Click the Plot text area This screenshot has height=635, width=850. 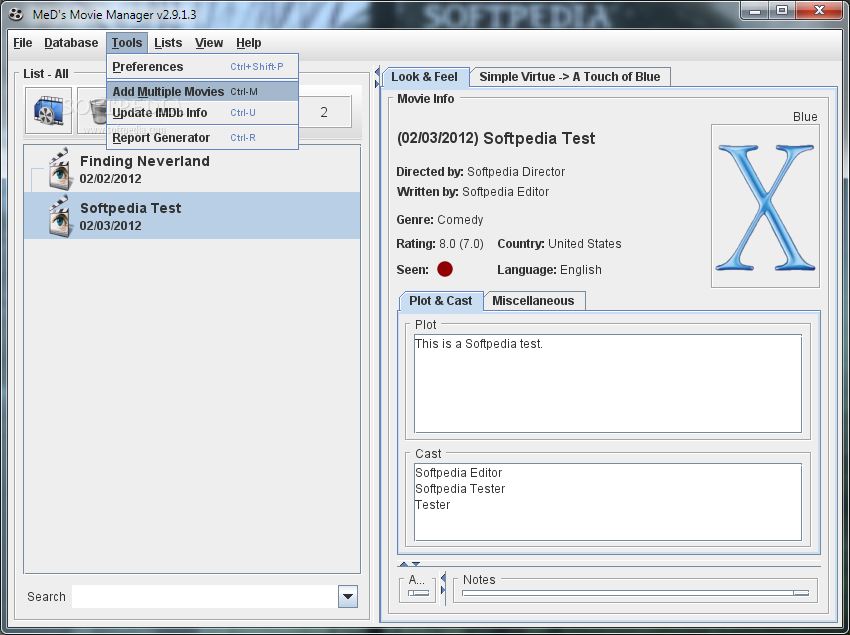coord(608,383)
